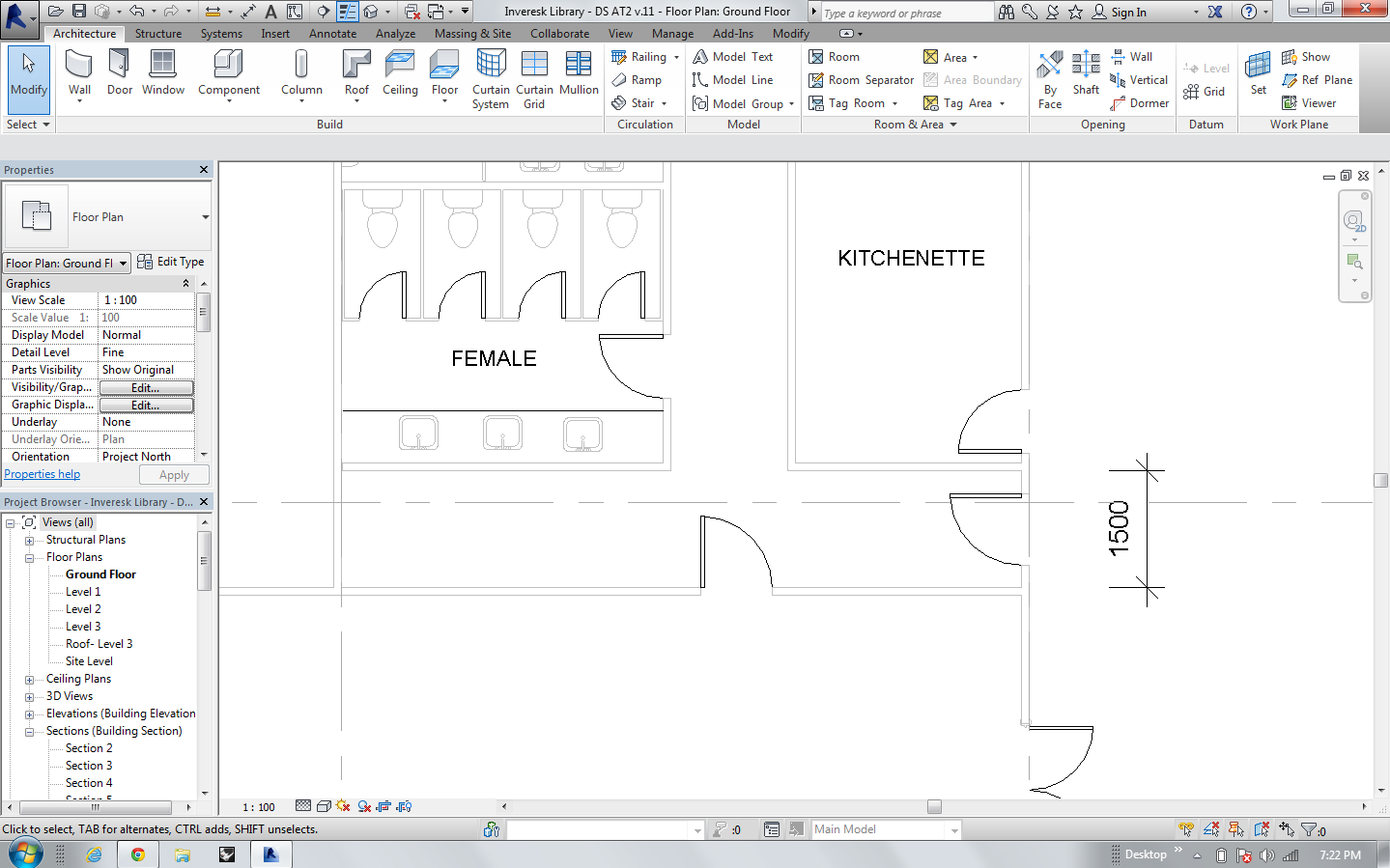This screenshot has height=868, width=1390.
Task: Open the Structure ribbon tab
Action: coord(158,34)
